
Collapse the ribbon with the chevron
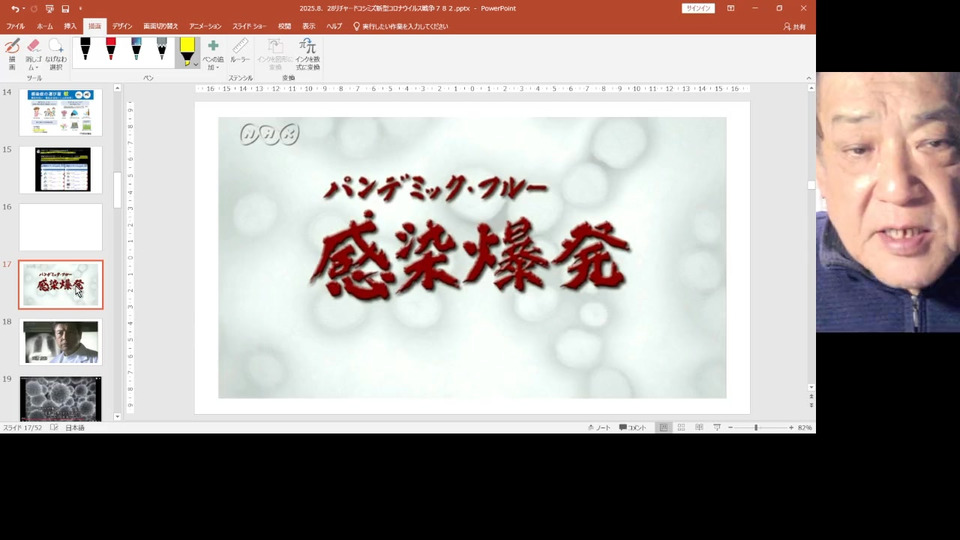pyautogui.click(x=808, y=78)
